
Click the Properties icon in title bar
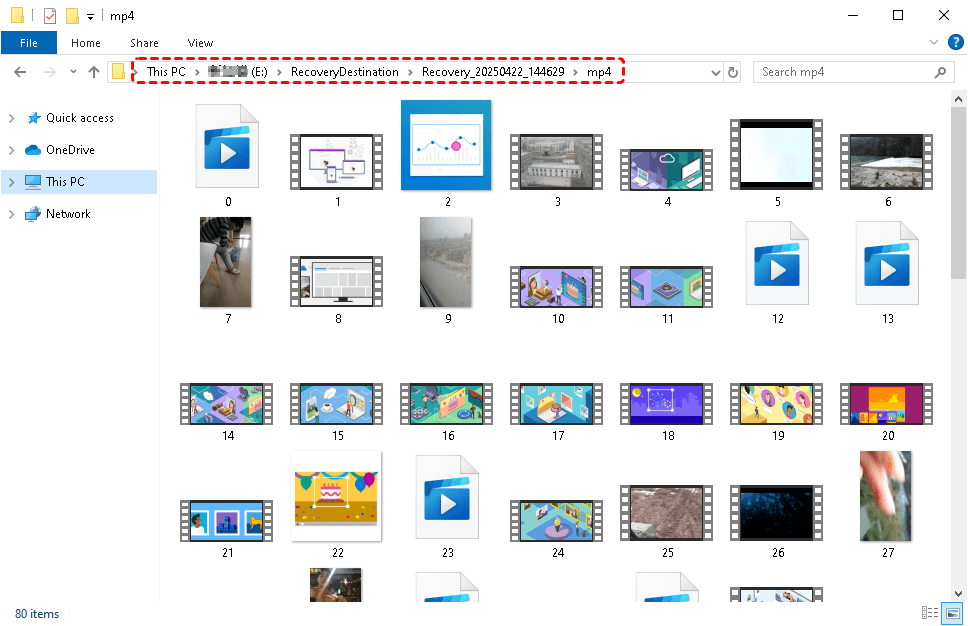point(50,15)
